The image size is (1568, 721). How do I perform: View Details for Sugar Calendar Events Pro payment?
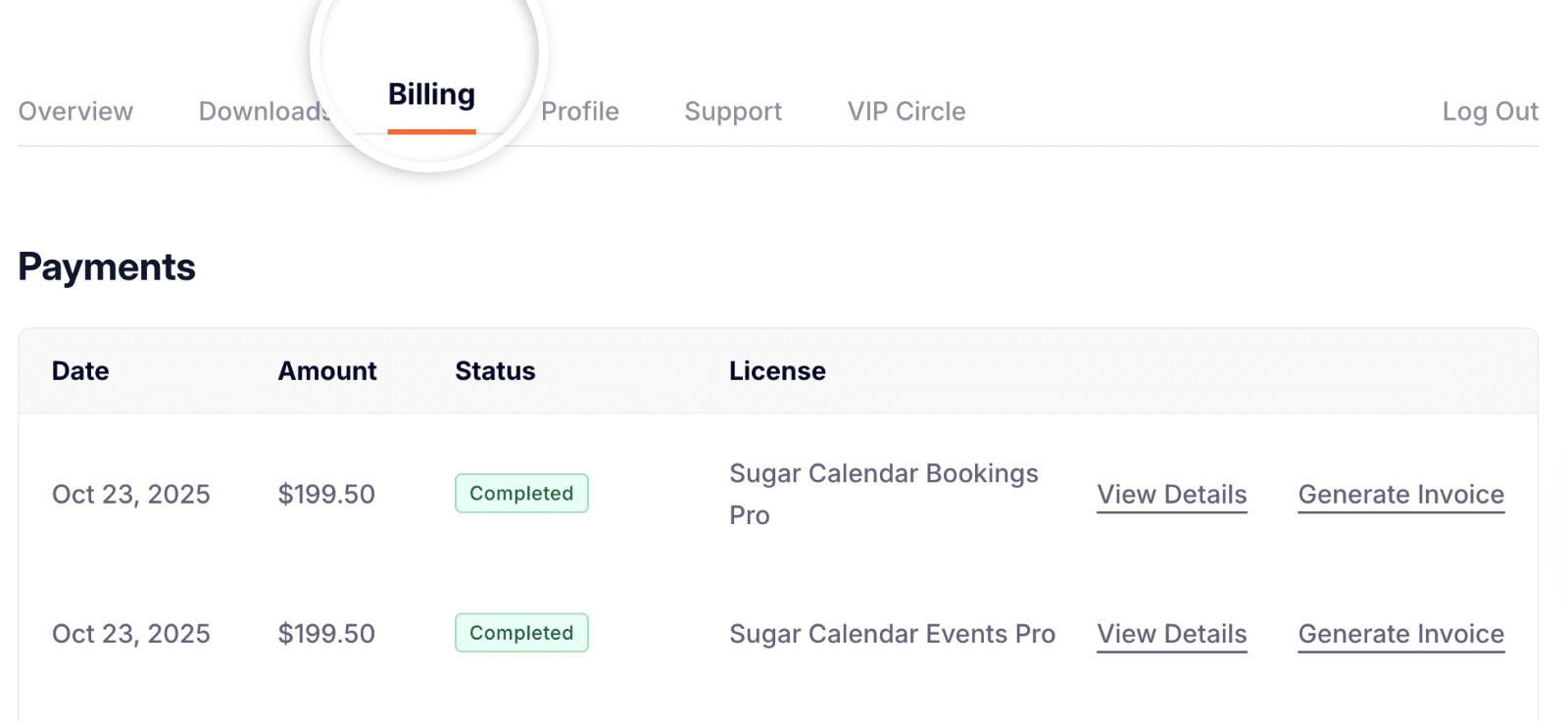coord(1171,633)
